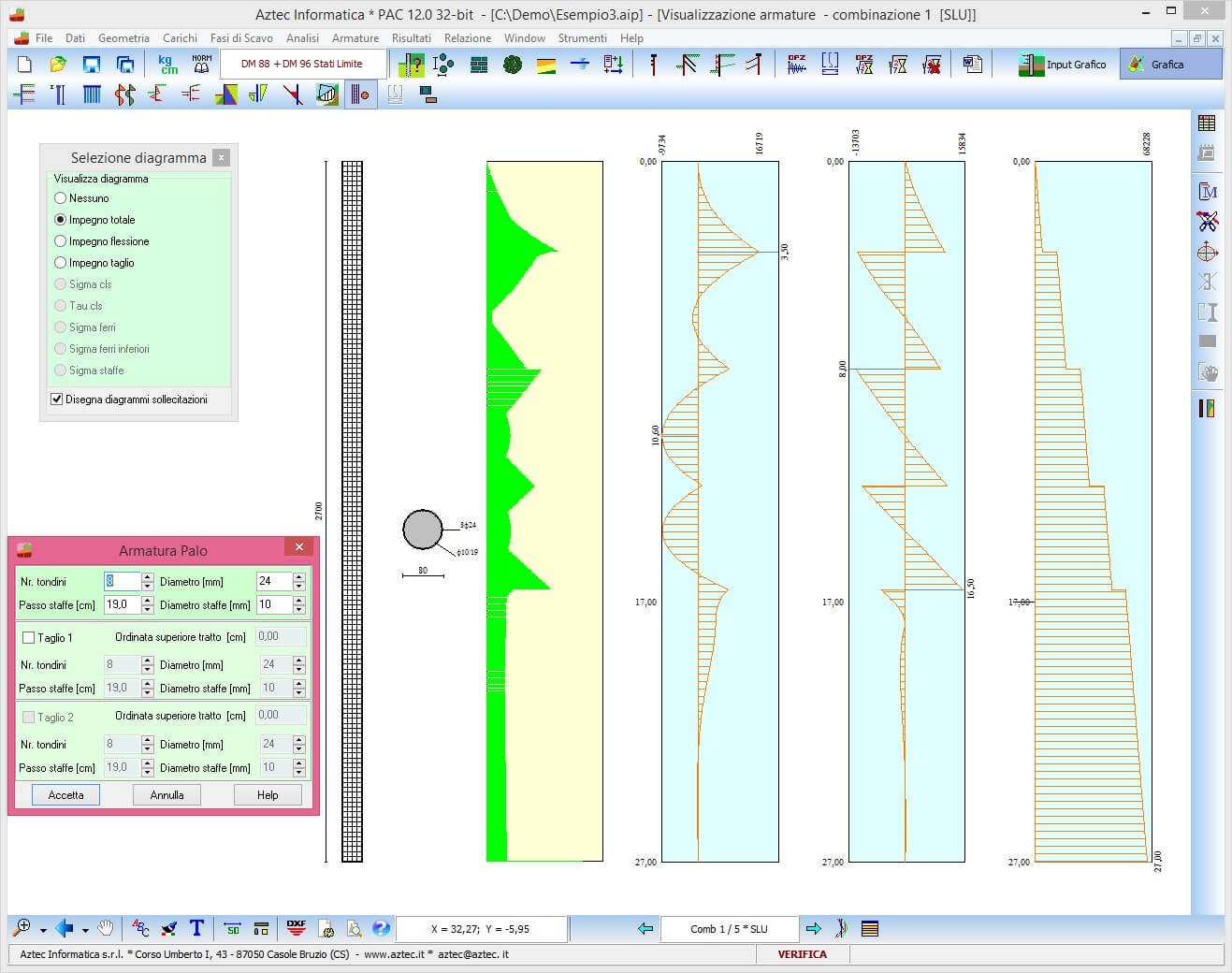
Task: Uncheck Disegna diagrammi sollecitazioni checkbox
Action: pyautogui.click(x=57, y=399)
